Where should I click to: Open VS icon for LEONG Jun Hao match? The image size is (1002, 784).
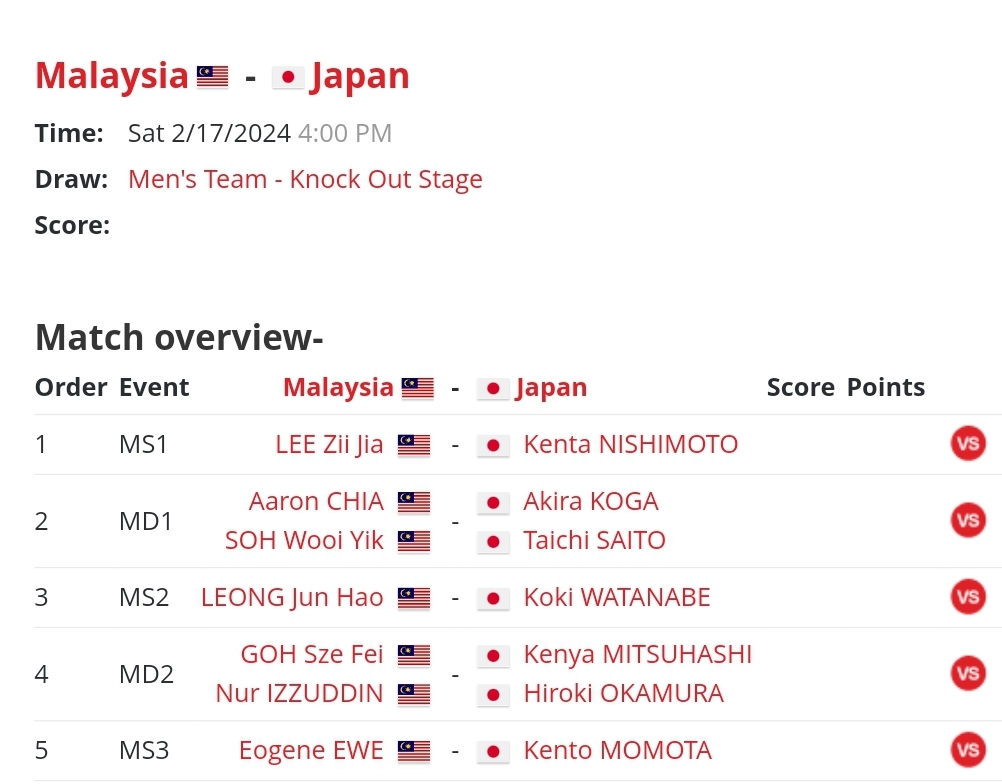click(x=968, y=597)
